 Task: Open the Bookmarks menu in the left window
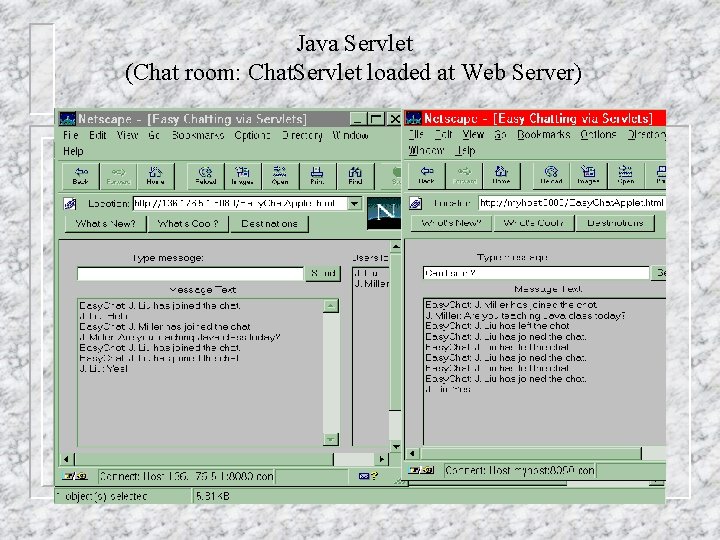pyautogui.click(x=198, y=135)
